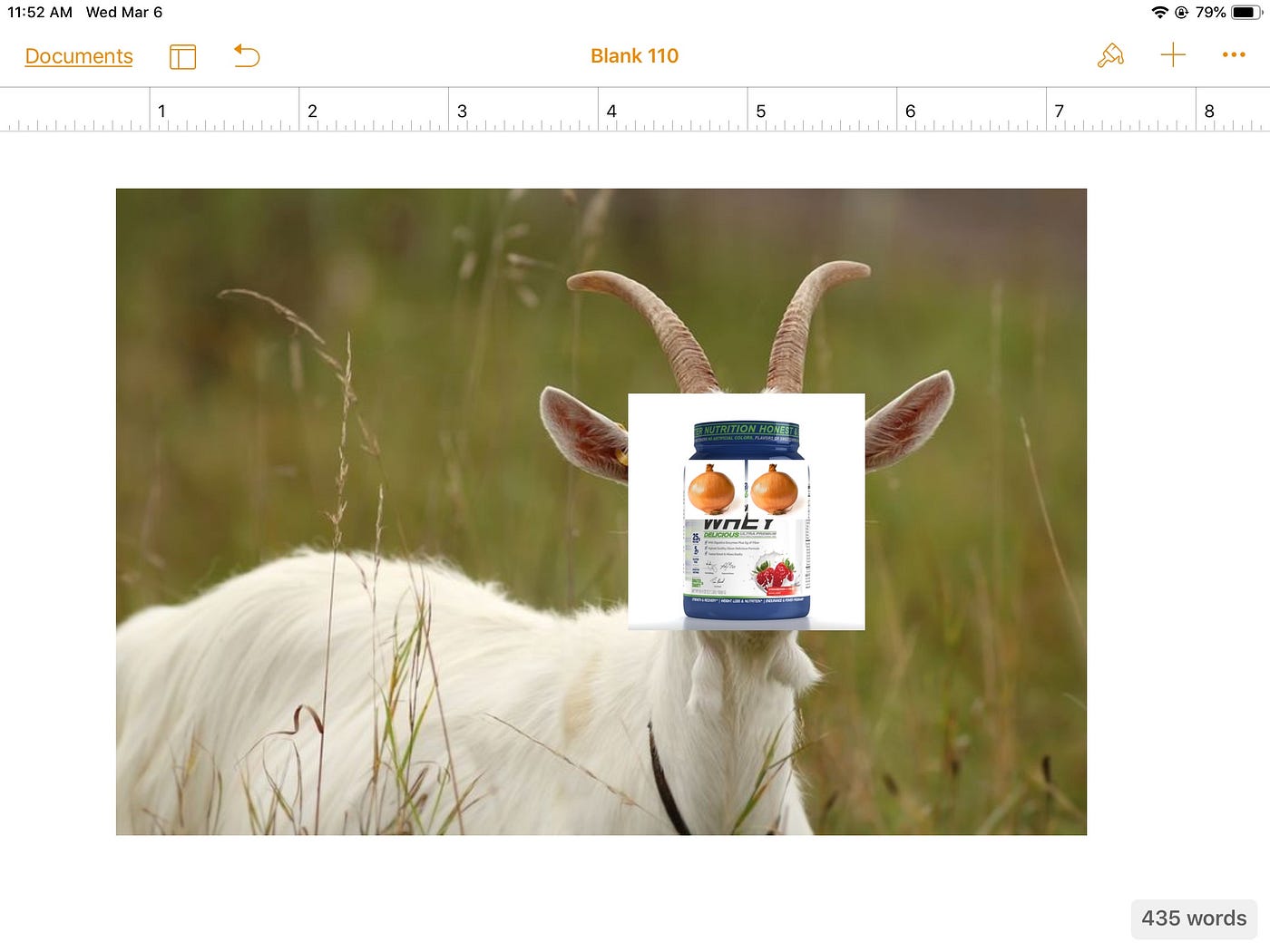The height and width of the screenshot is (952, 1270).
Task: Tap the orientation lock status icon
Action: [1181, 13]
